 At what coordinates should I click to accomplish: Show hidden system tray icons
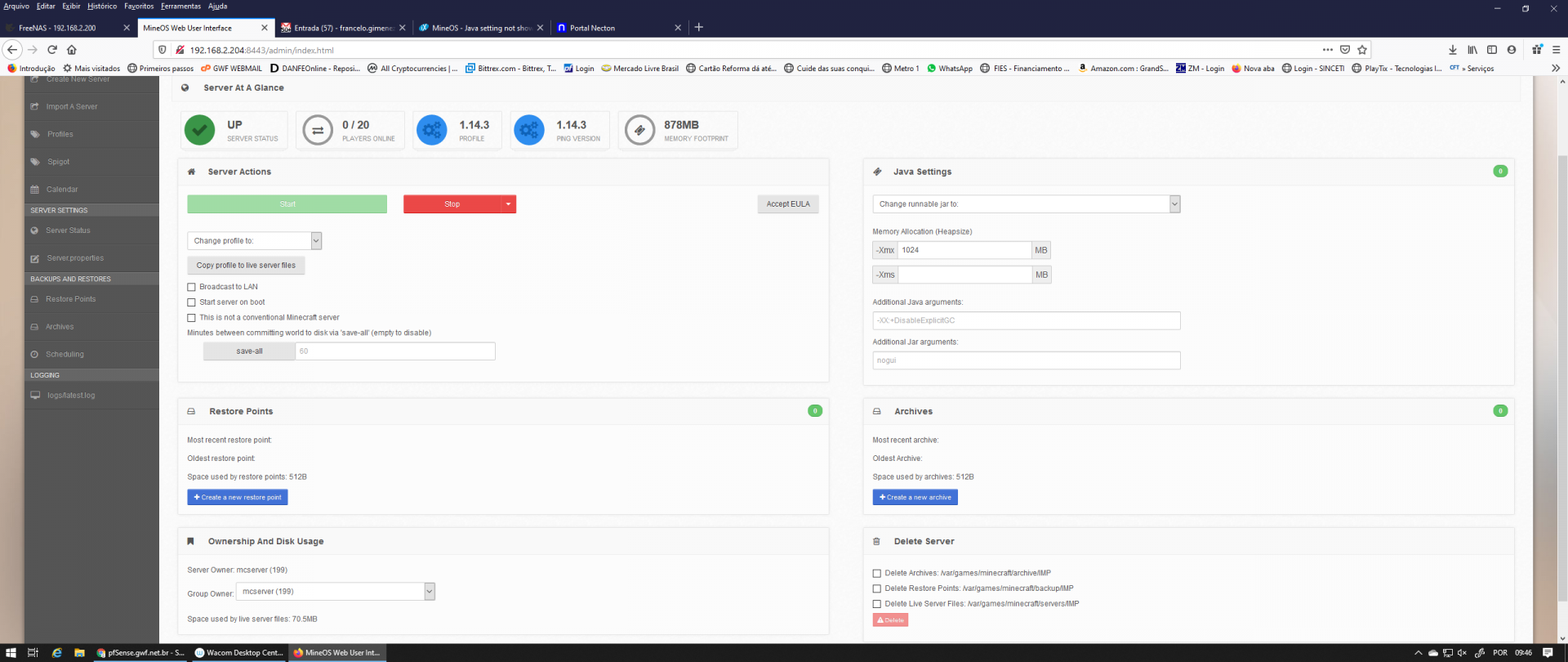[x=1419, y=653]
